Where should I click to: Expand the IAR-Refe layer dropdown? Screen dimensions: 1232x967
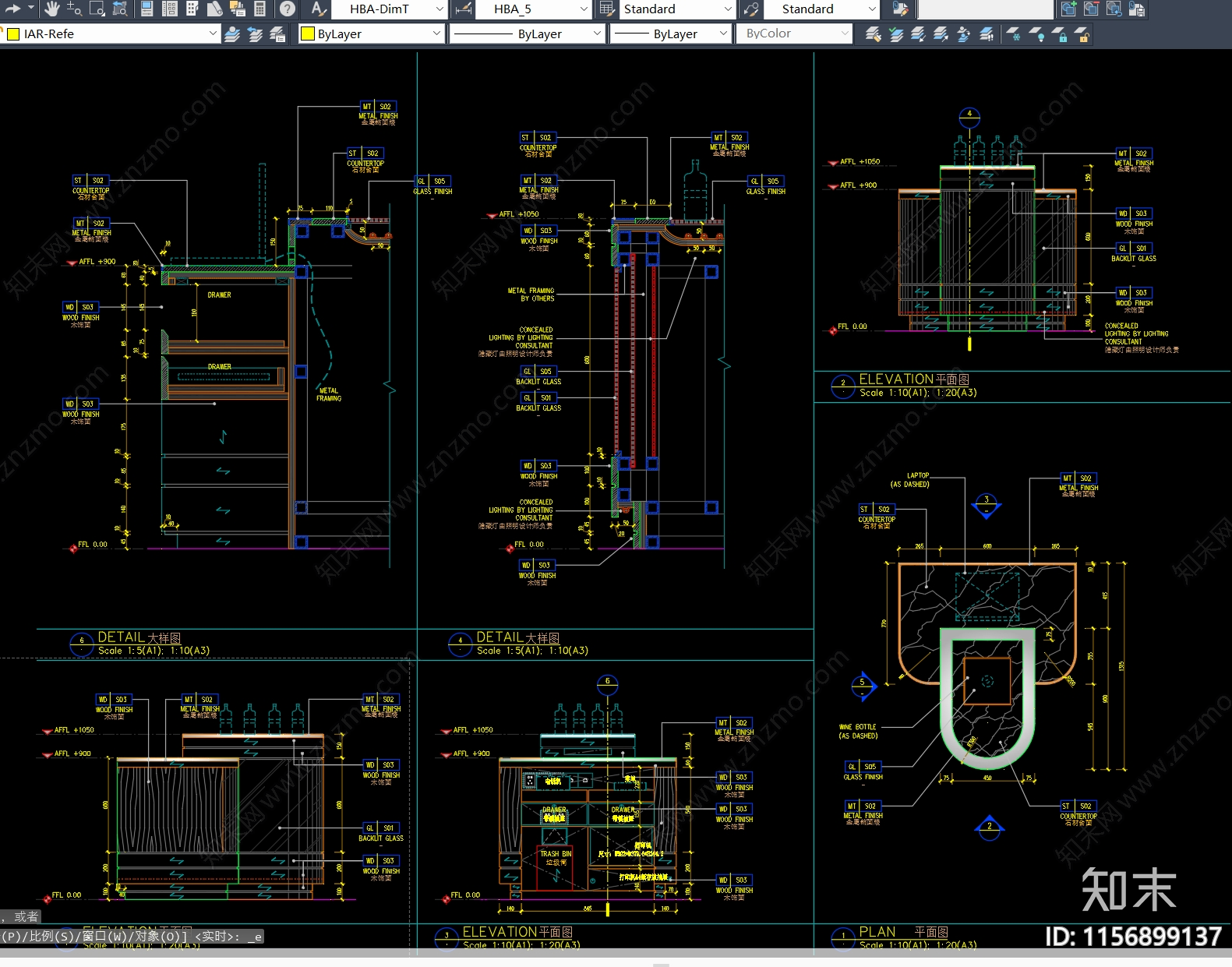click(x=213, y=34)
